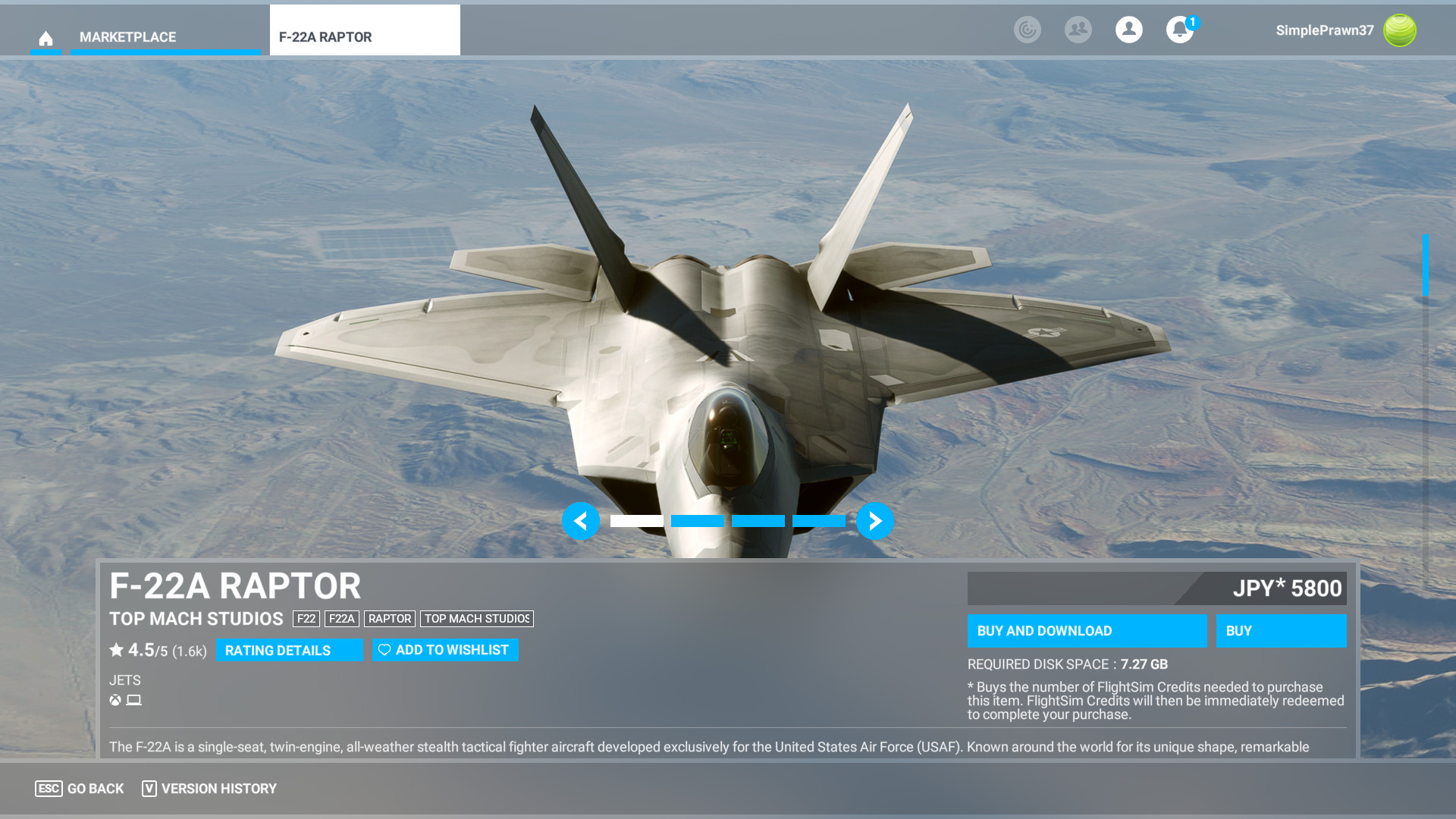Click the SimplePrawn37 green avatar
Viewport: 1456px width, 819px height.
click(1399, 30)
